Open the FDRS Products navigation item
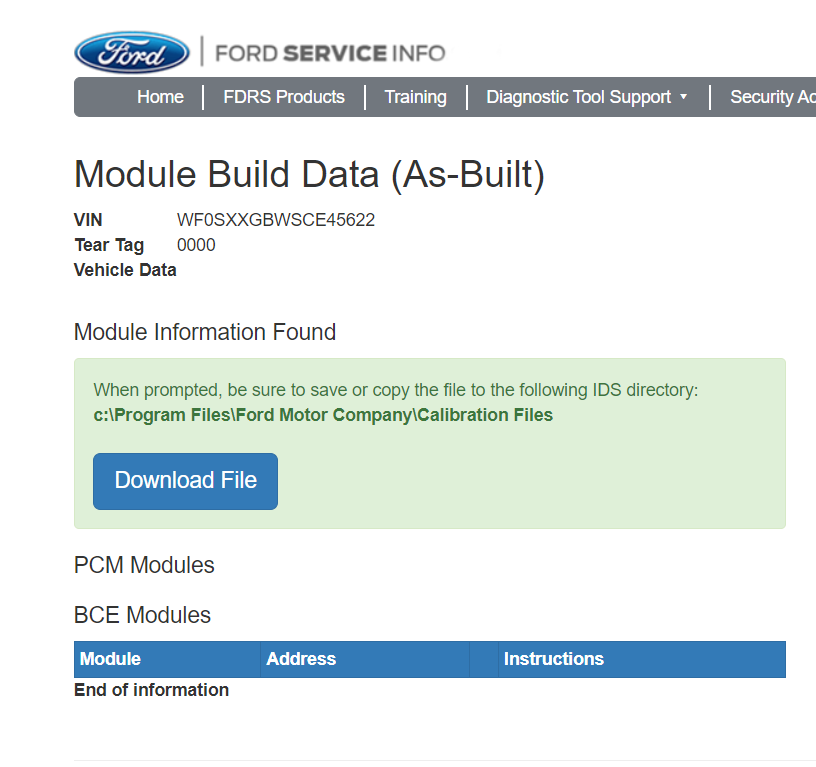This screenshot has height=767, width=816. (284, 97)
